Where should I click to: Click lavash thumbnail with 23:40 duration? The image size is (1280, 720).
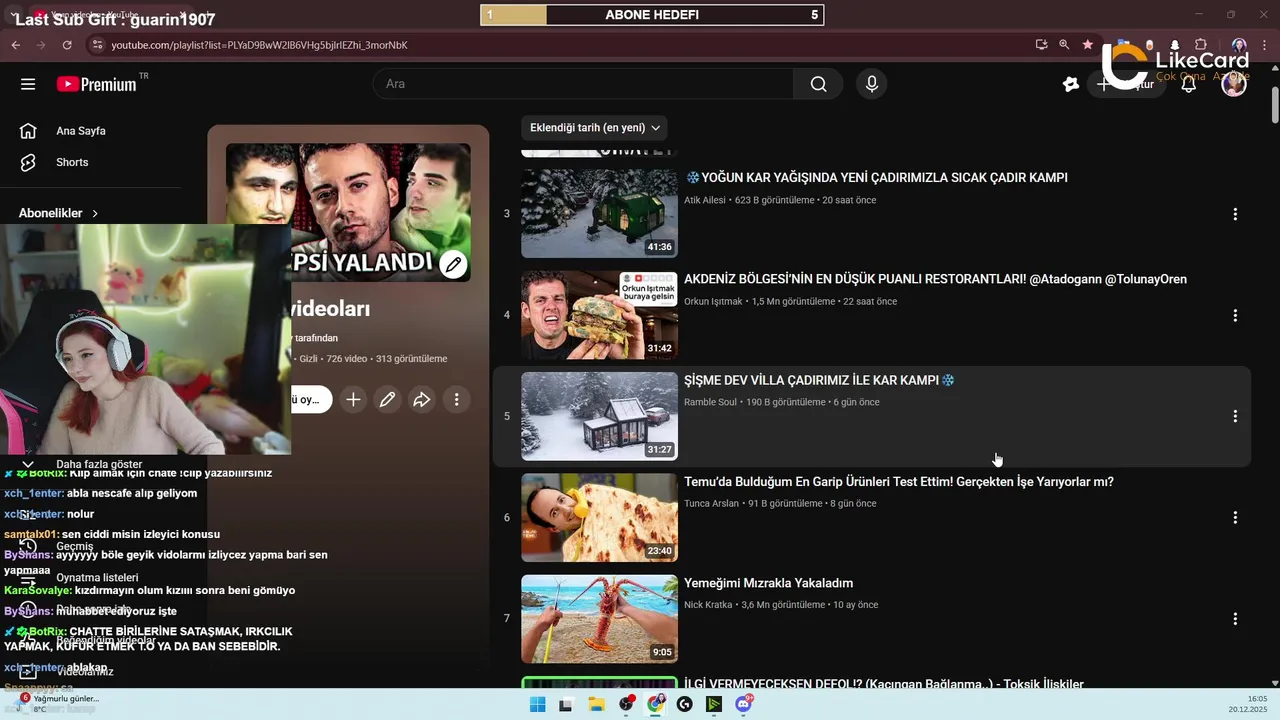(x=599, y=517)
